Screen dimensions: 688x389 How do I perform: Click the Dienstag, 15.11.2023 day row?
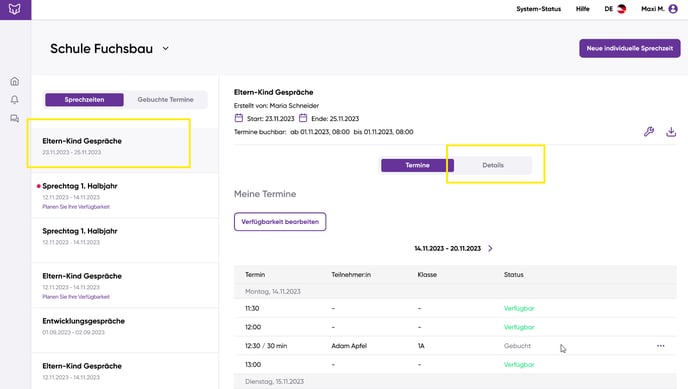click(x=455, y=381)
